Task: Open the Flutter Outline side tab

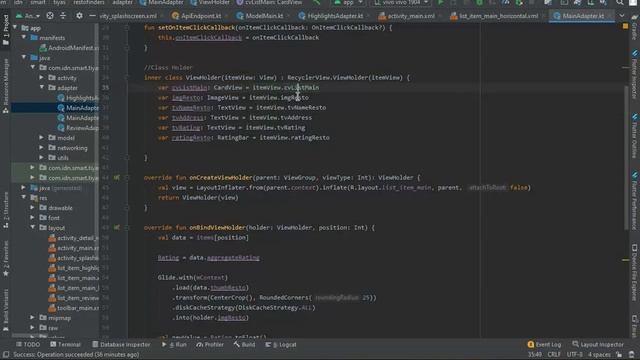Action: pos(635,136)
